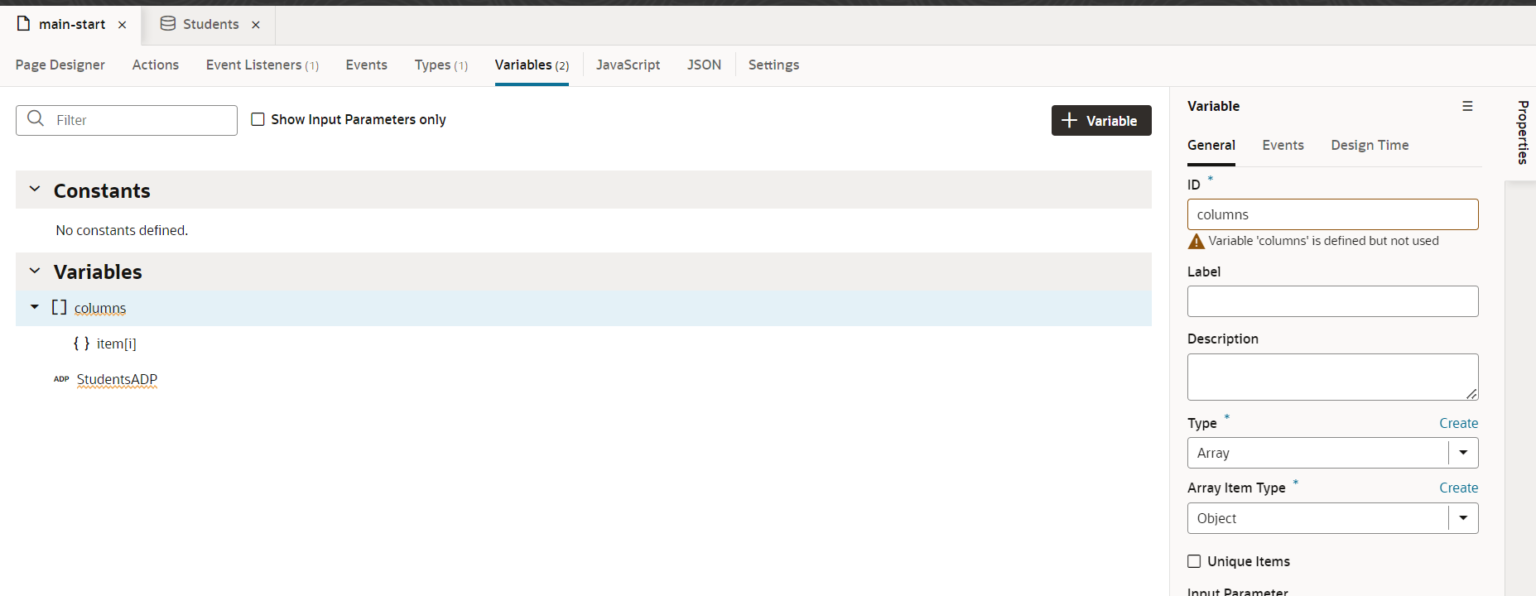
Task: Click the plus icon on the Variable button
Action: pyautogui.click(x=1069, y=120)
